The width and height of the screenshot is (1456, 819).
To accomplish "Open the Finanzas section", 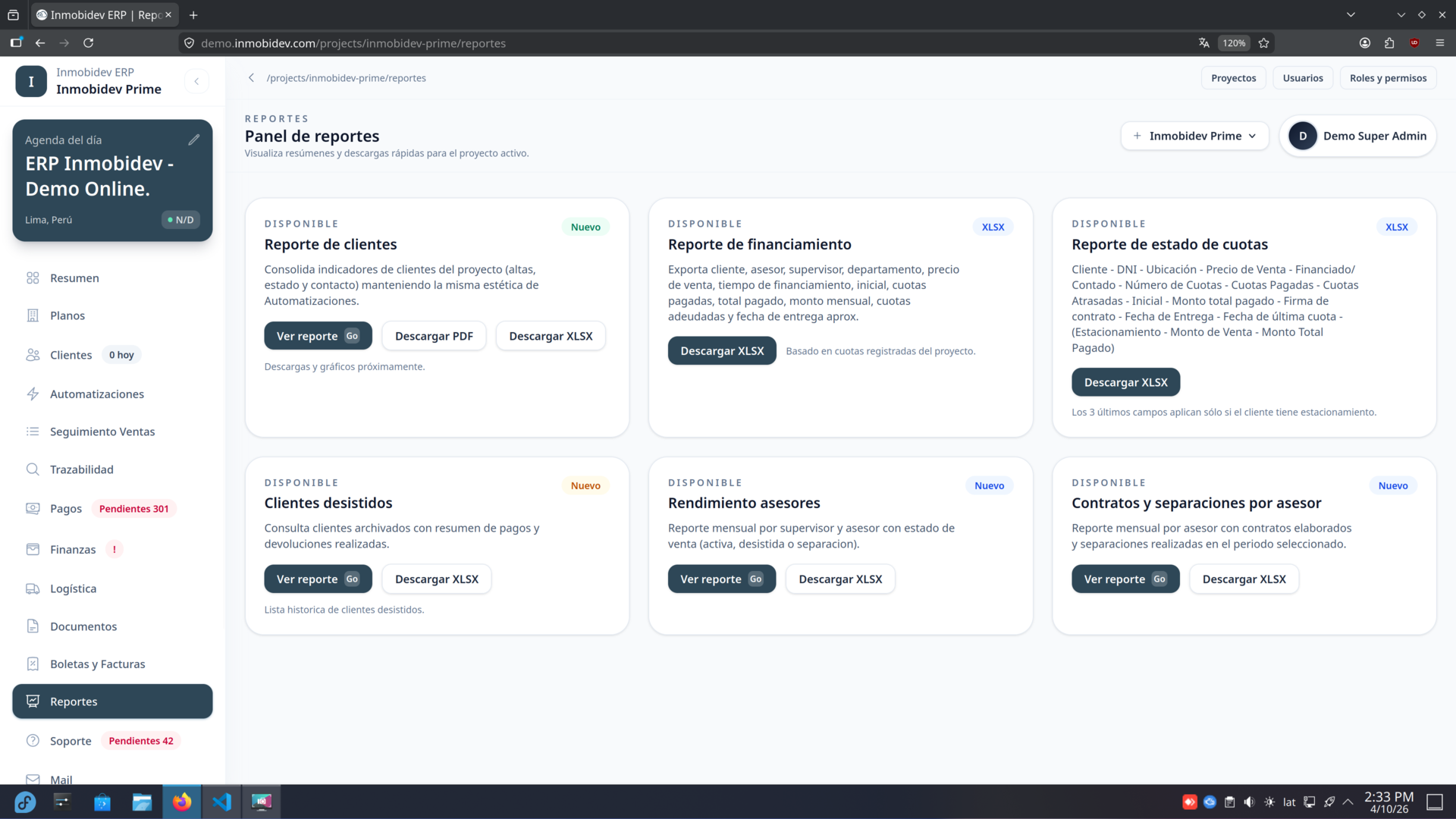I will click(x=72, y=549).
